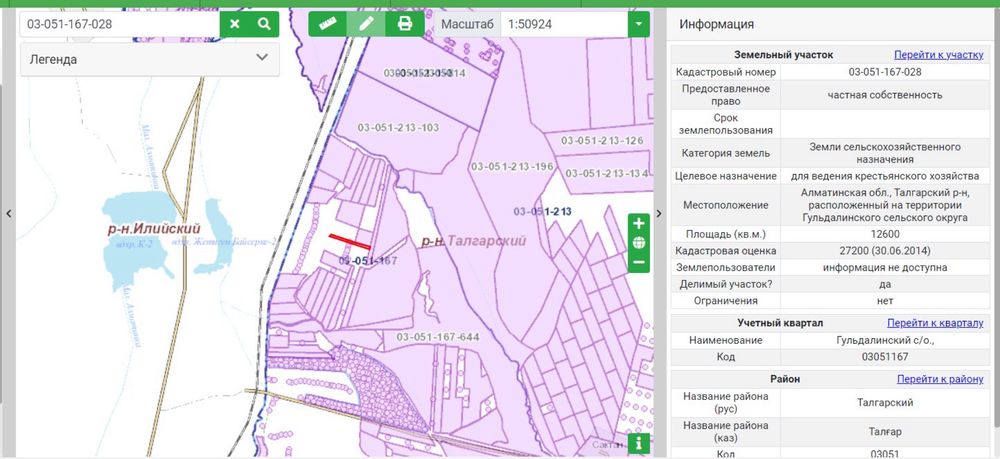Clear the cadastral number search field
Image resolution: width=1000 pixels, height=459 pixels.
click(235, 24)
